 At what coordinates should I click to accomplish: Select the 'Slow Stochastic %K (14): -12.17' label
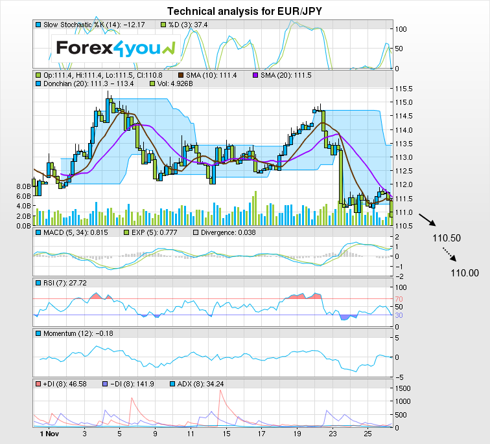click(x=94, y=25)
